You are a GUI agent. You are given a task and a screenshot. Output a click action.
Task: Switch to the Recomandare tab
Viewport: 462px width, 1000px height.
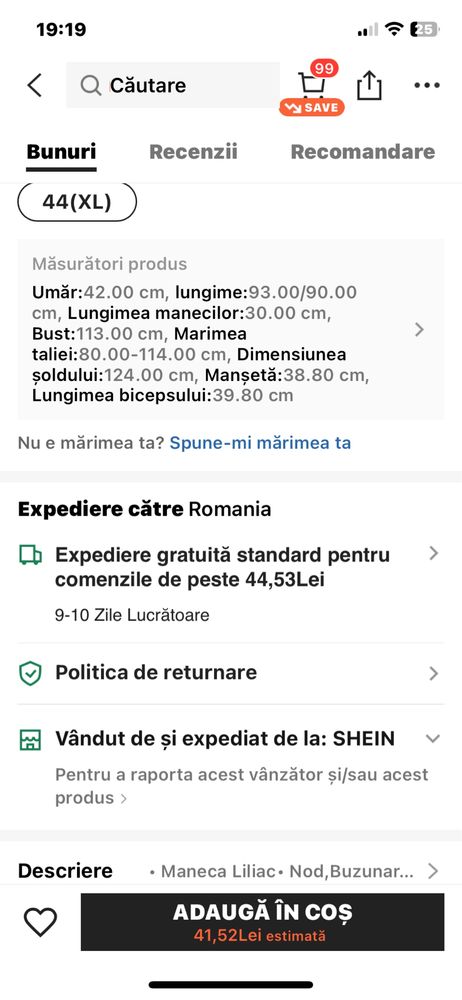coord(362,152)
